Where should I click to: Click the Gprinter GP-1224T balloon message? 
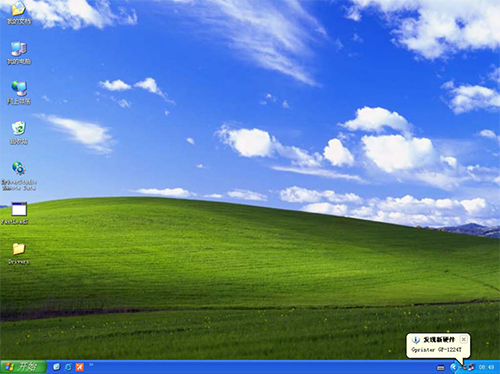click(x=436, y=350)
